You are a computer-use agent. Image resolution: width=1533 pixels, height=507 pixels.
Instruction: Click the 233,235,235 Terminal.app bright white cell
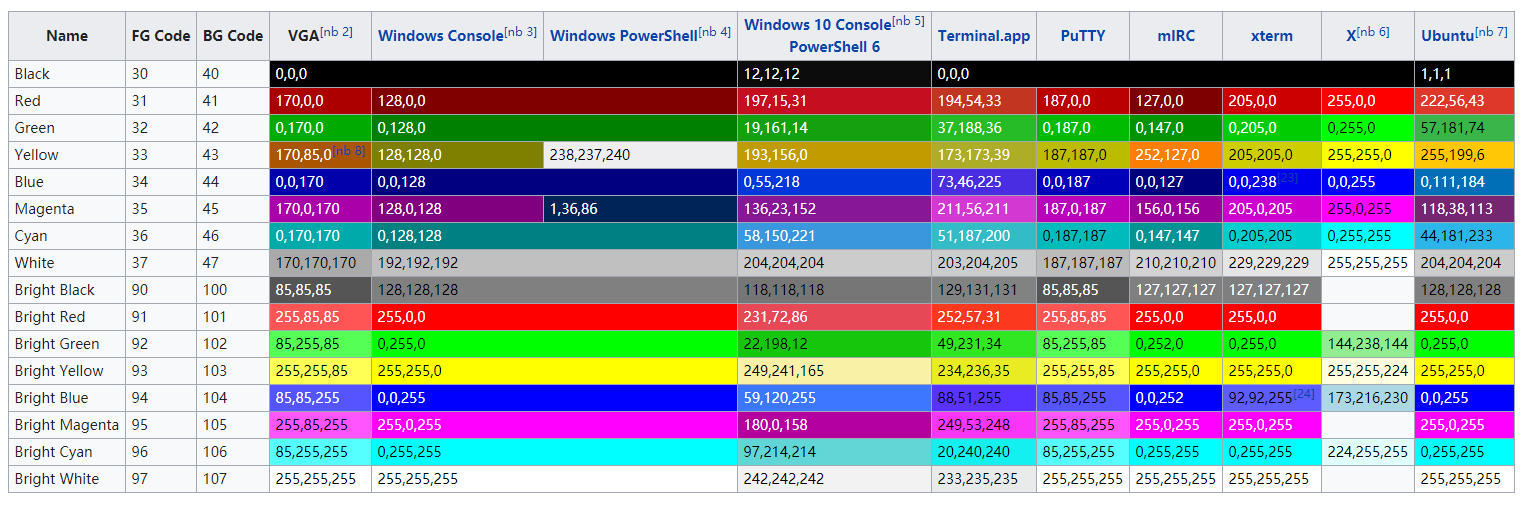984,479
